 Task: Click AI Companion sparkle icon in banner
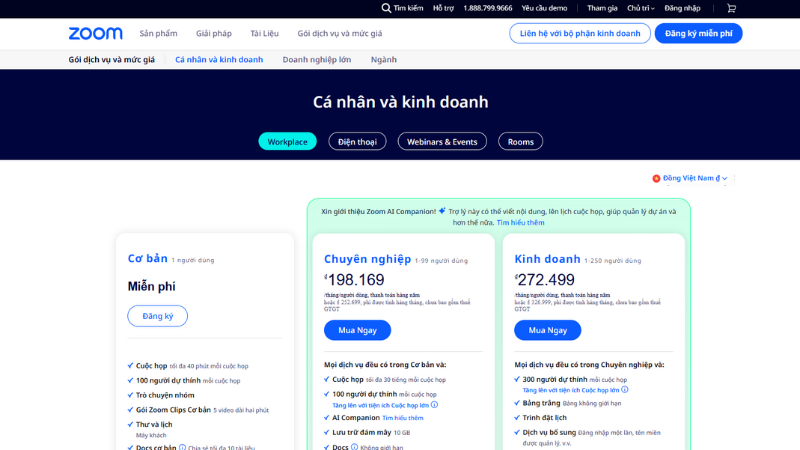(x=442, y=211)
